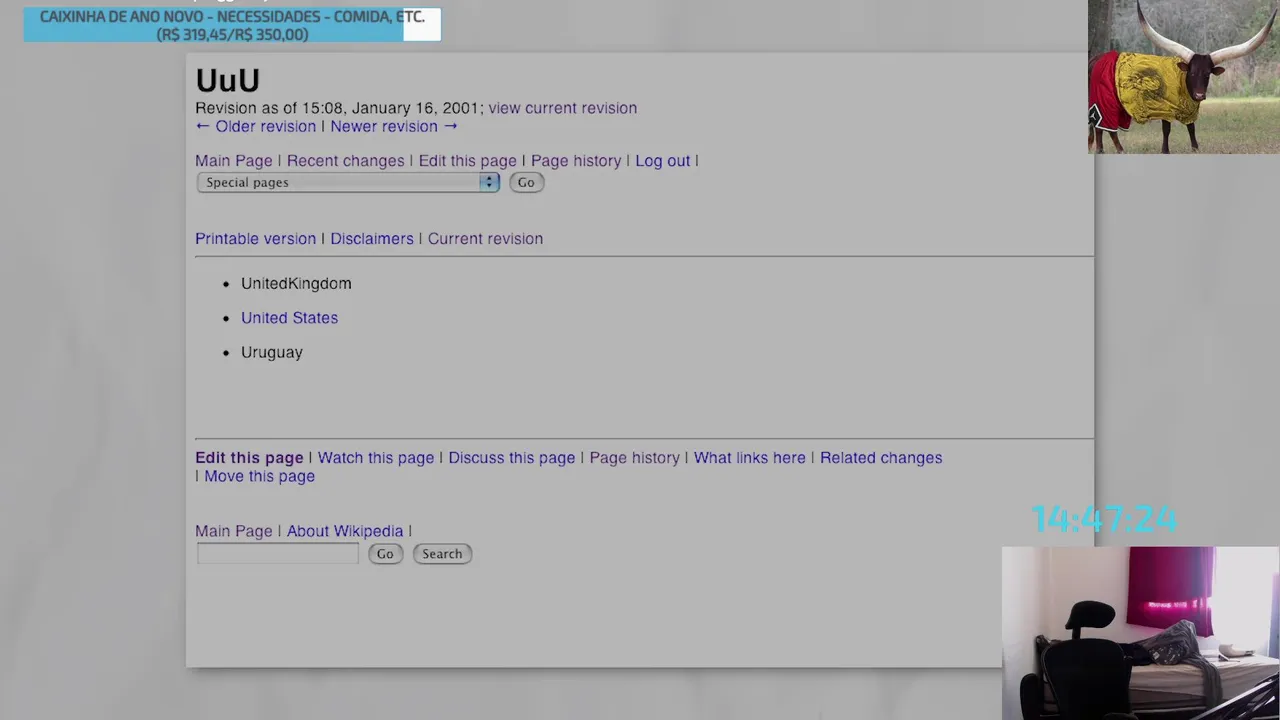Focus the footer search input field
This screenshot has height=720, width=1280.
point(277,553)
